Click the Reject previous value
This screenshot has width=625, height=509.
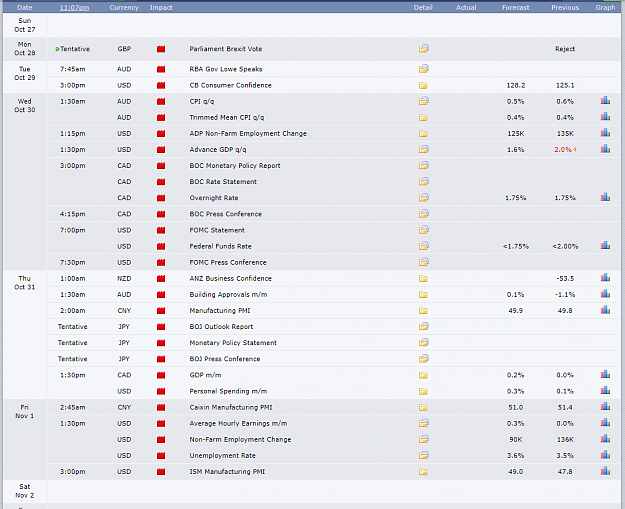tap(565, 49)
